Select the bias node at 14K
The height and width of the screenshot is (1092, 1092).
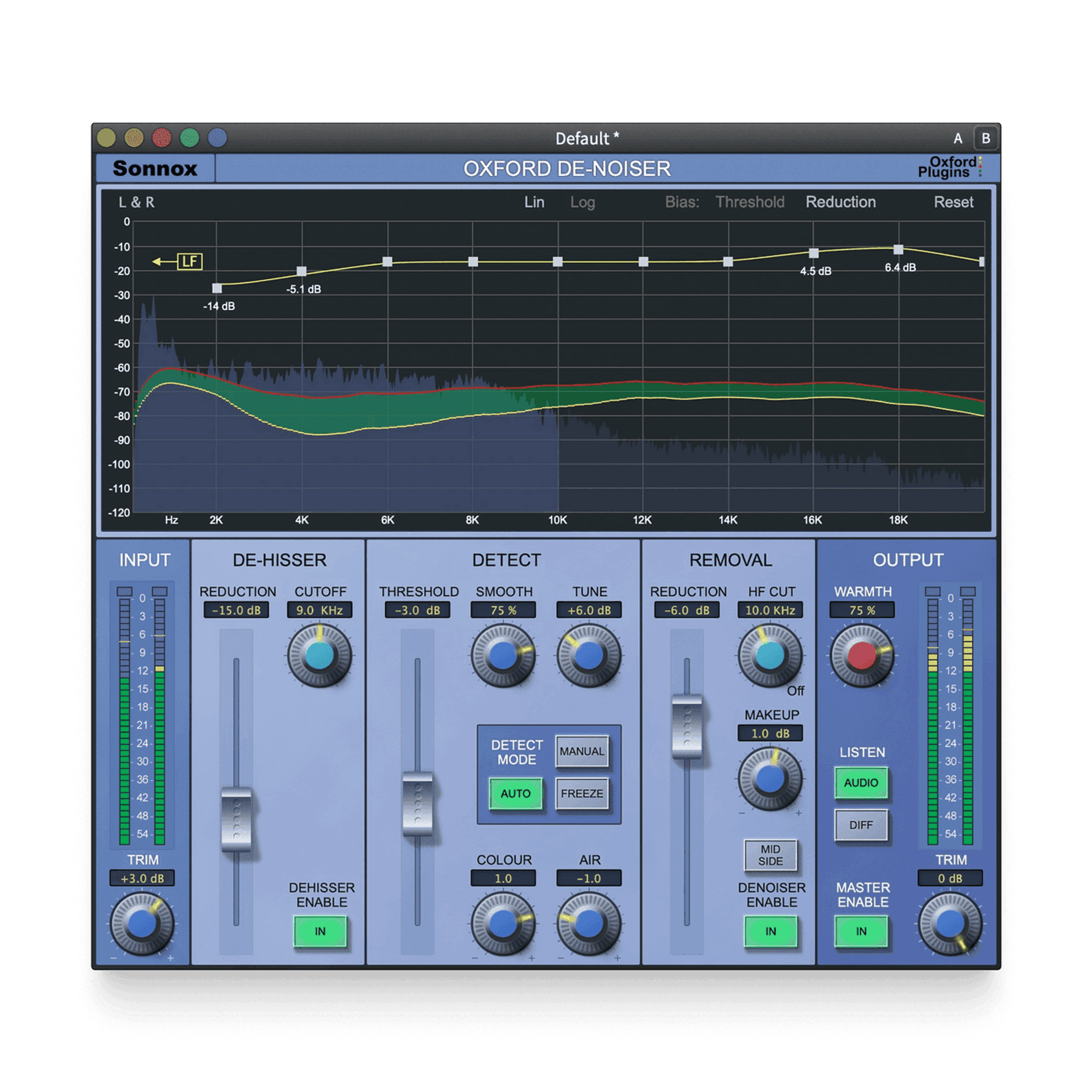(728, 262)
